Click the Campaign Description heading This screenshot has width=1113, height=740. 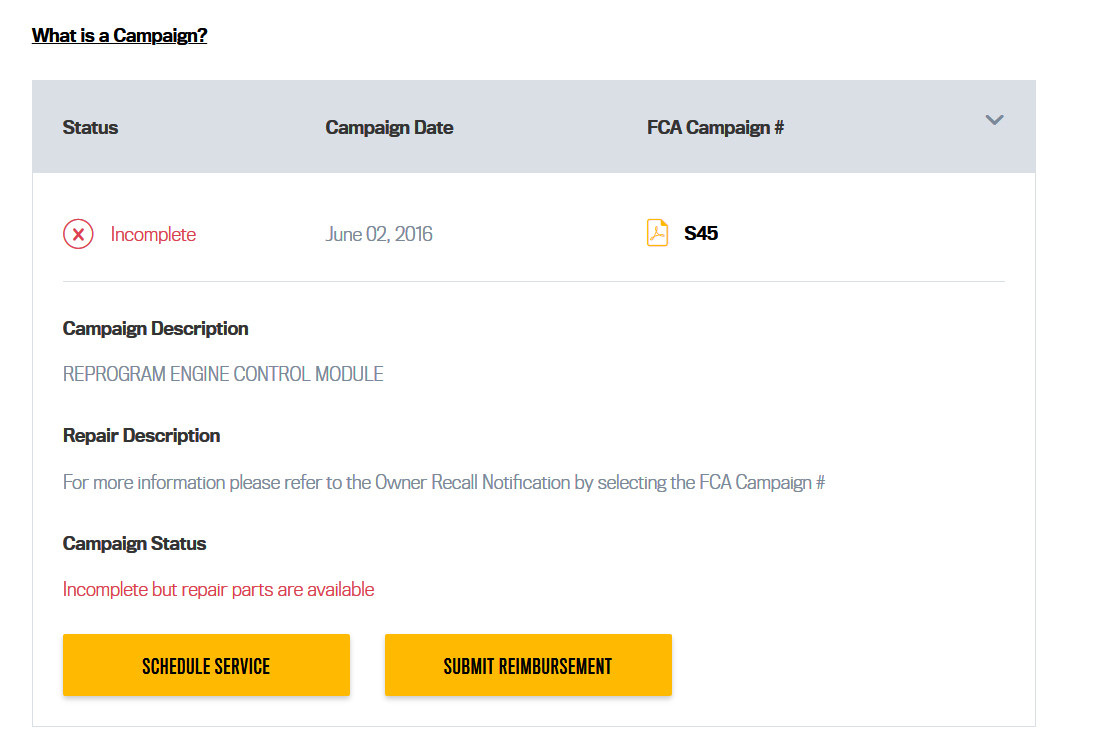click(x=155, y=329)
